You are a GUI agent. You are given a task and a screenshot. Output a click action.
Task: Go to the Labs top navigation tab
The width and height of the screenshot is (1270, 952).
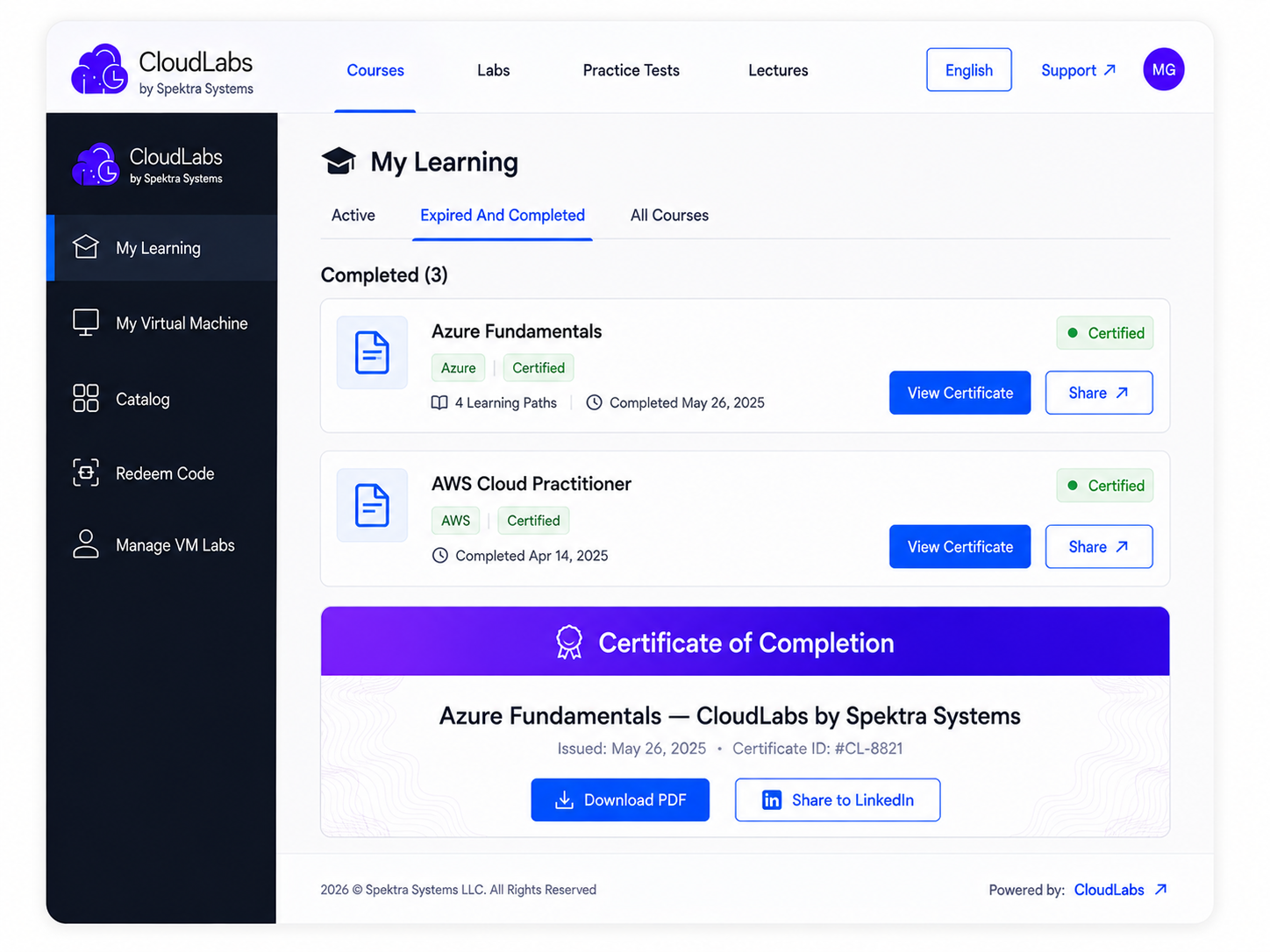[494, 70]
